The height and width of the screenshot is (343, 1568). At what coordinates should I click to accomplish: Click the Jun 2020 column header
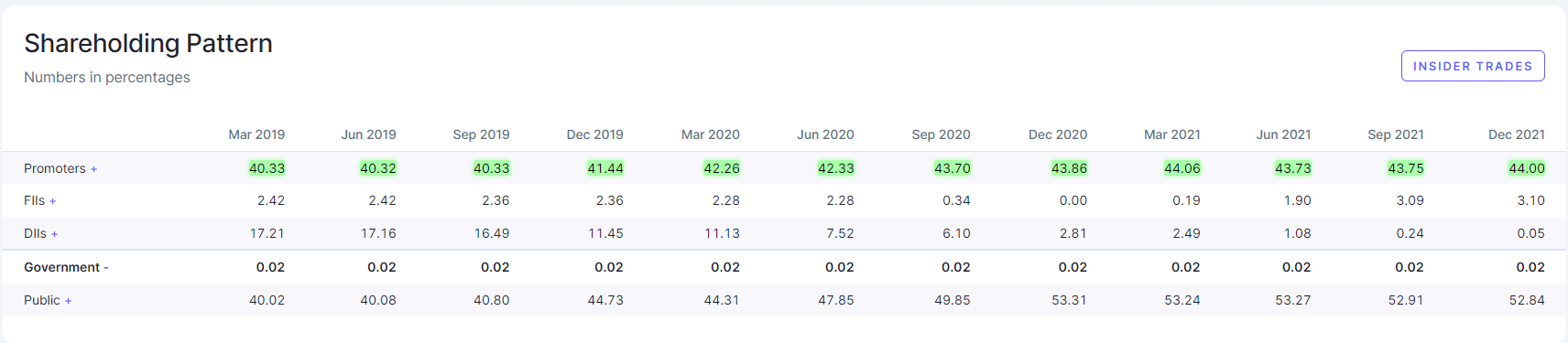(x=825, y=134)
